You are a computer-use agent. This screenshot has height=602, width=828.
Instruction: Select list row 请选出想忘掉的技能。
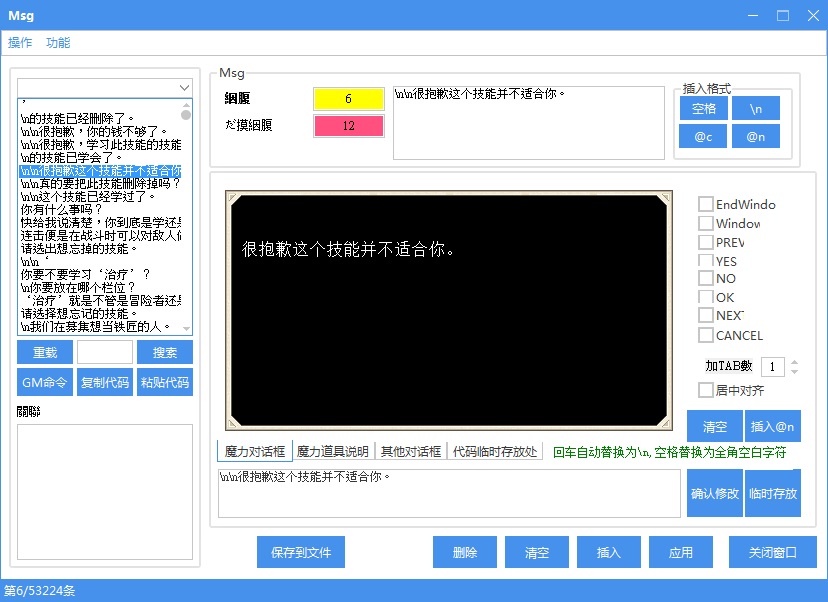tap(100, 248)
